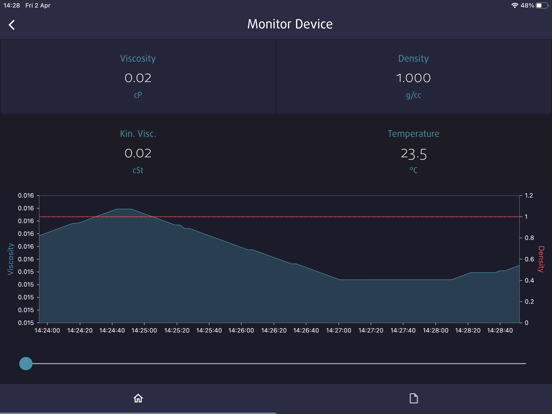
Task: Tap the cSt unit label
Action: click(138, 170)
